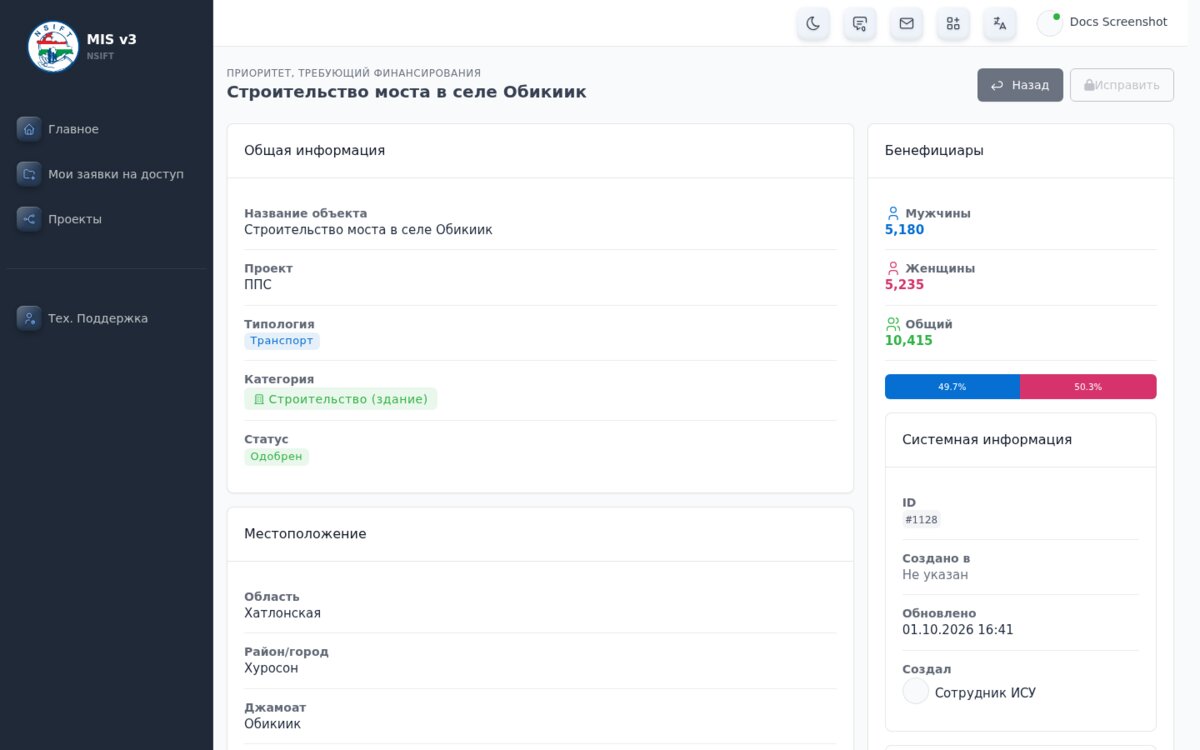Click the Сотрудник ИСУ avatar
This screenshot has width=1200, height=750.
(x=916, y=692)
